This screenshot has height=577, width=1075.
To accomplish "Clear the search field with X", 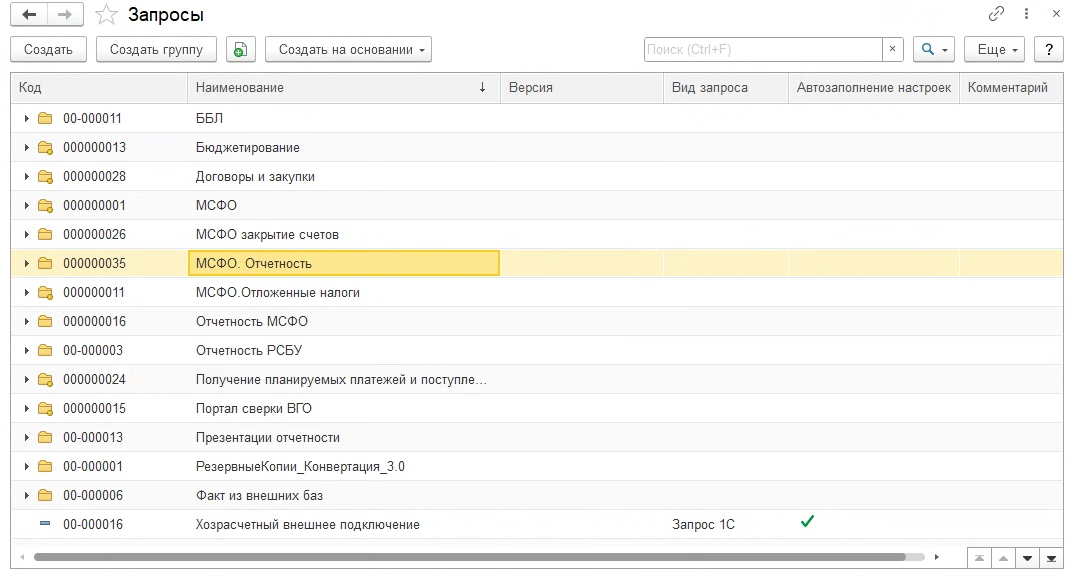I will (x=892, y=49).
